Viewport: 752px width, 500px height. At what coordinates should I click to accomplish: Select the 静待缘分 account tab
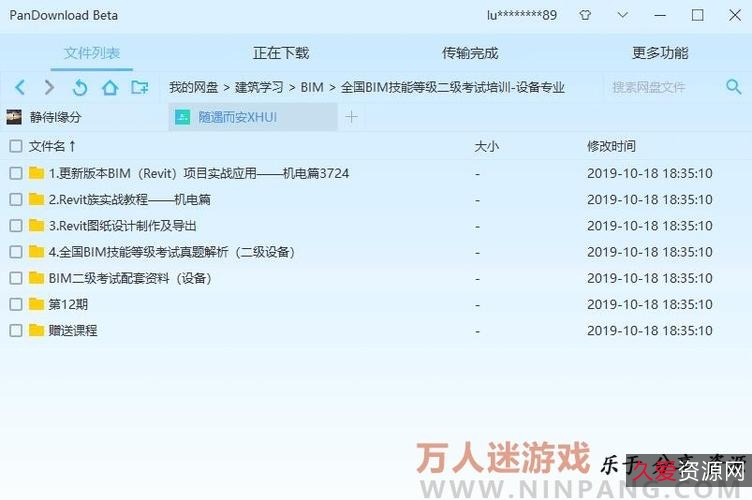point(84,117)
